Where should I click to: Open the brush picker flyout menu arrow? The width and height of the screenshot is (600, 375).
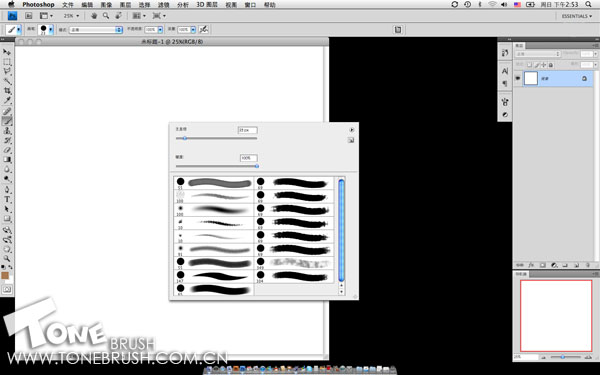click(352, 130)
